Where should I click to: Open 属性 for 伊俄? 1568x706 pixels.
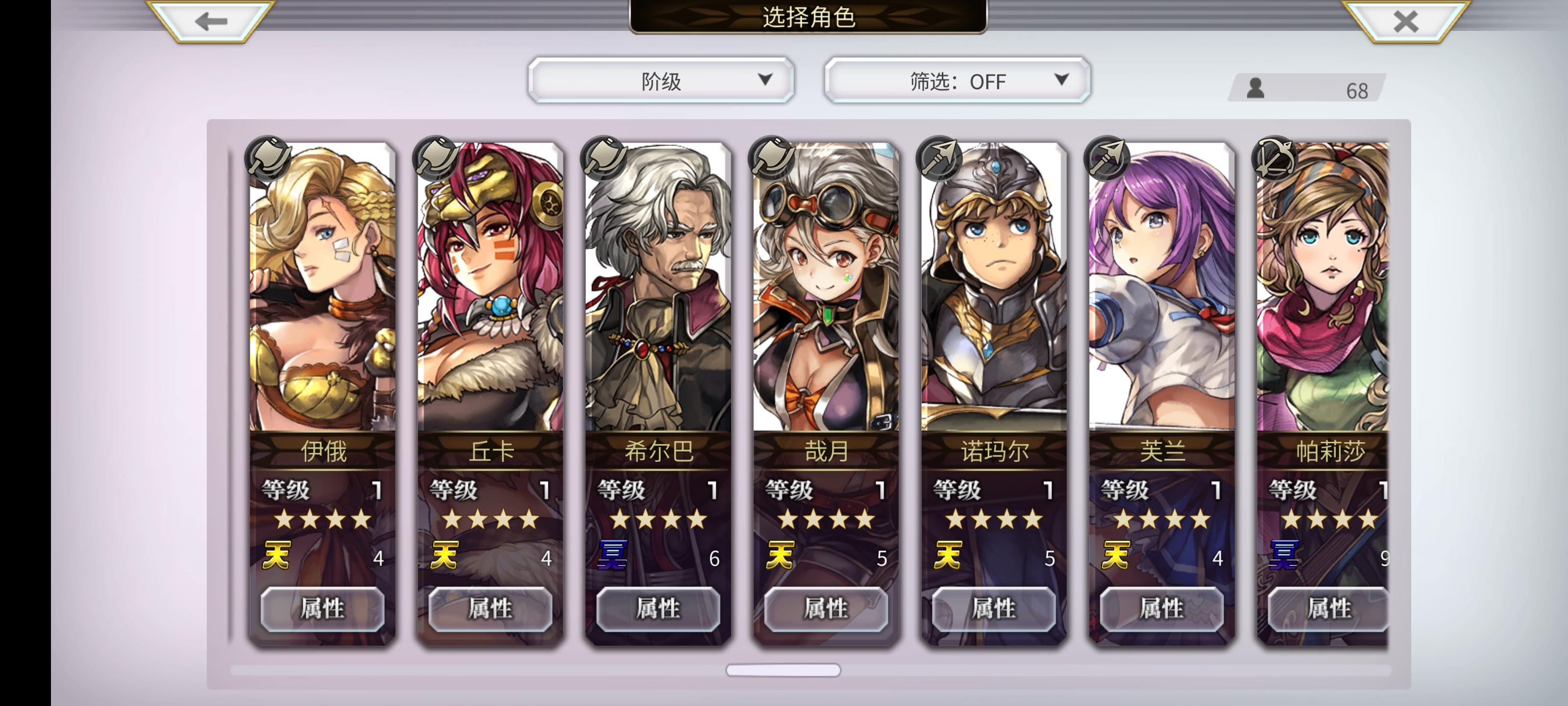322,608
